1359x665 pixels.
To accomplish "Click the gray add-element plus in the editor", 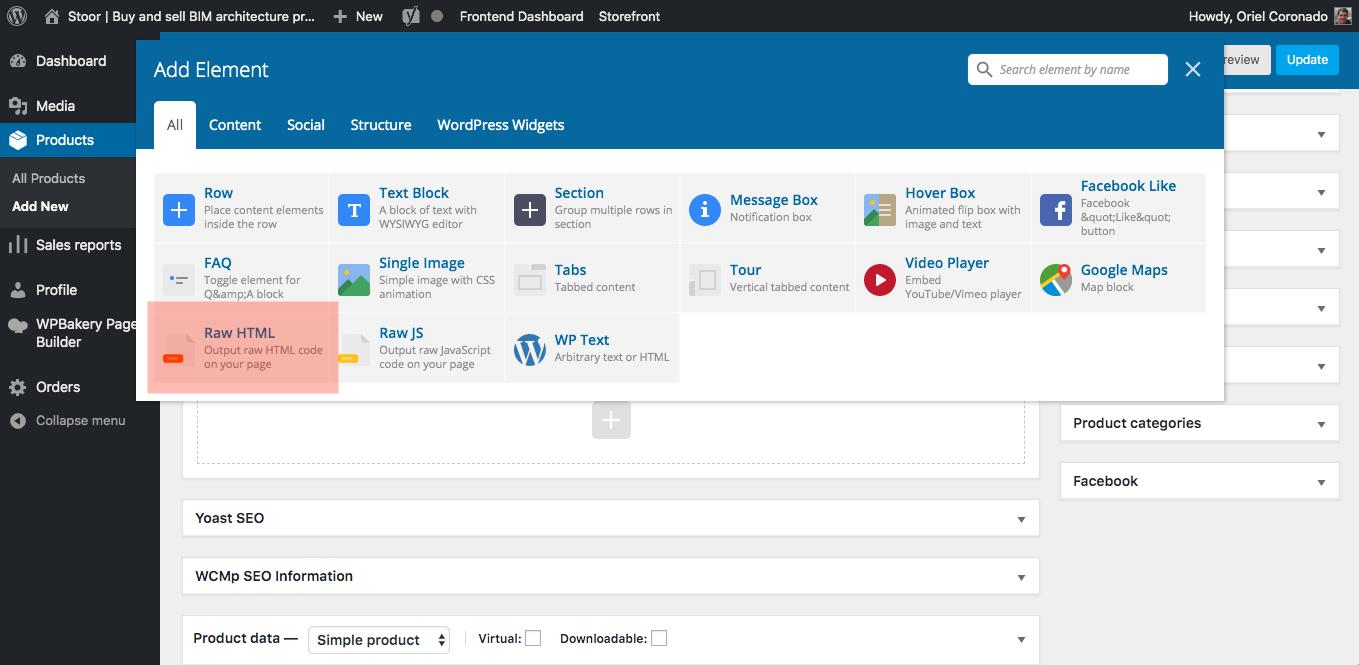I will 611,420.
